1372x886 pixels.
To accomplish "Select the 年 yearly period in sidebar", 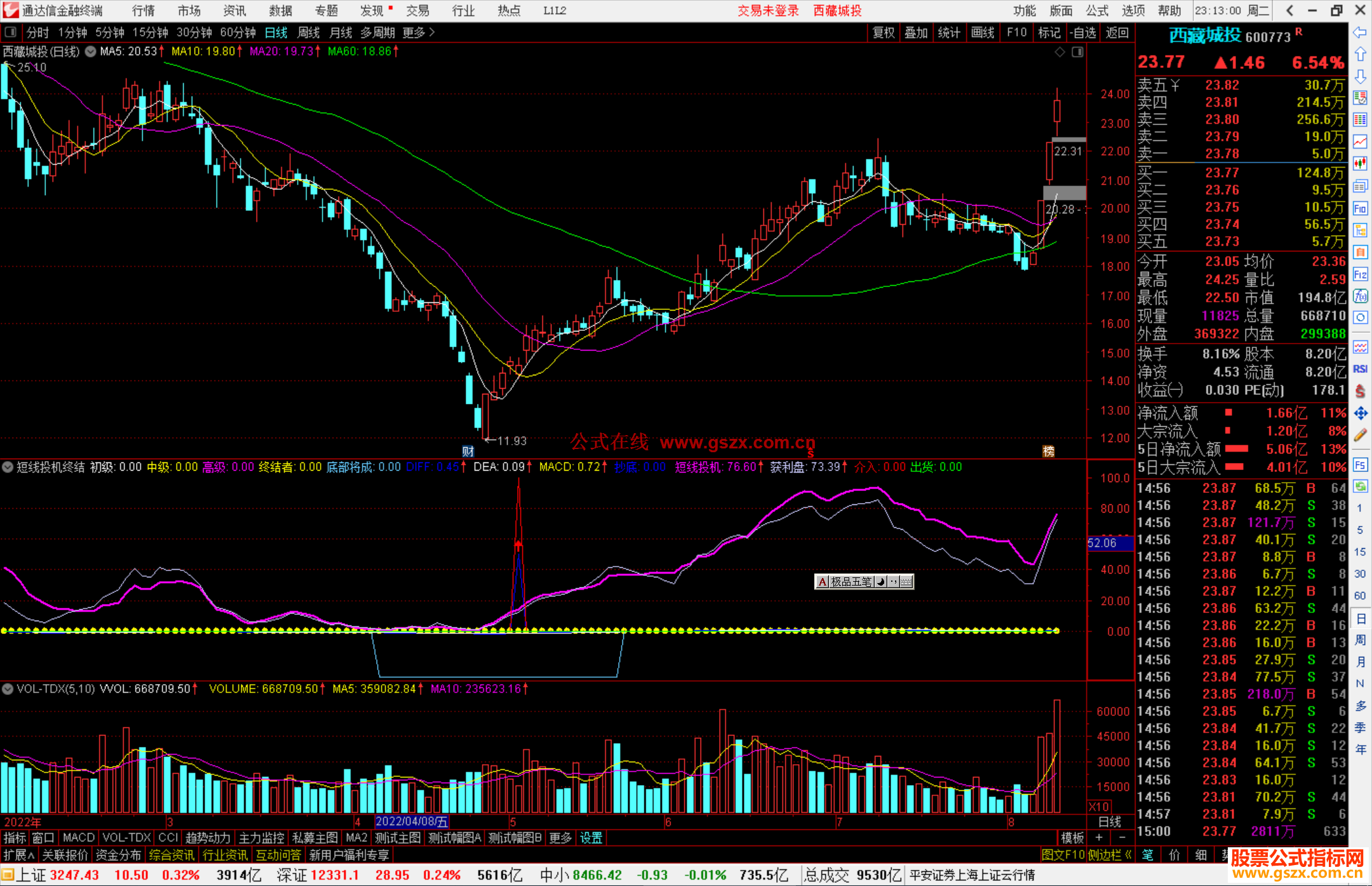I will coord(1360,749).
